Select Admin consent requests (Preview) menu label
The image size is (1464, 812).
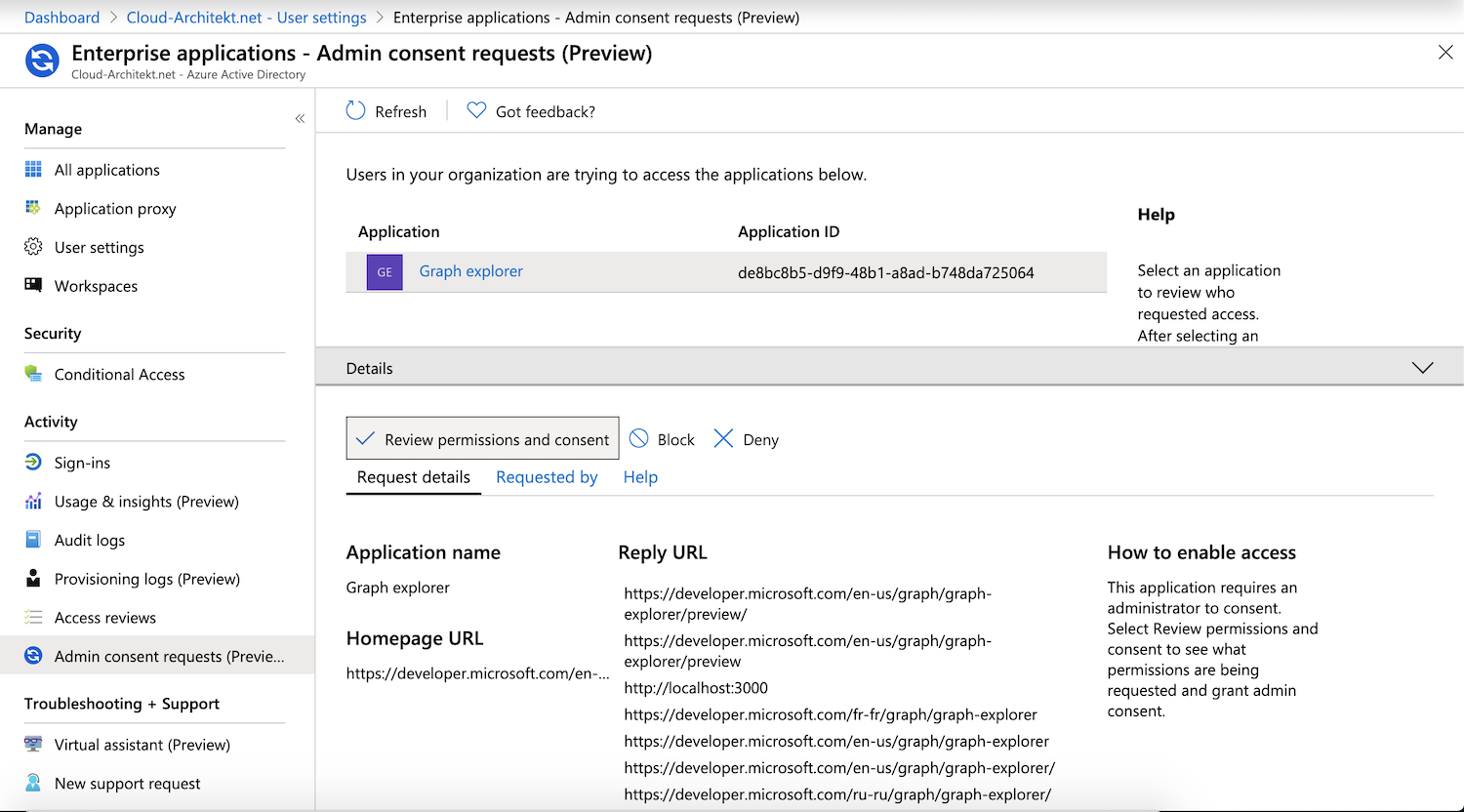(170, 657)
